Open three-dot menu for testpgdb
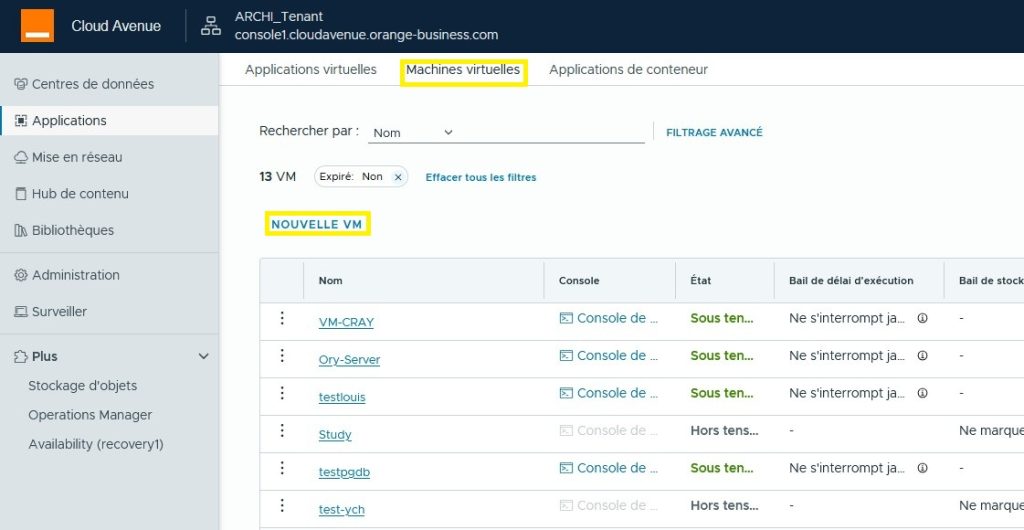 282,469
